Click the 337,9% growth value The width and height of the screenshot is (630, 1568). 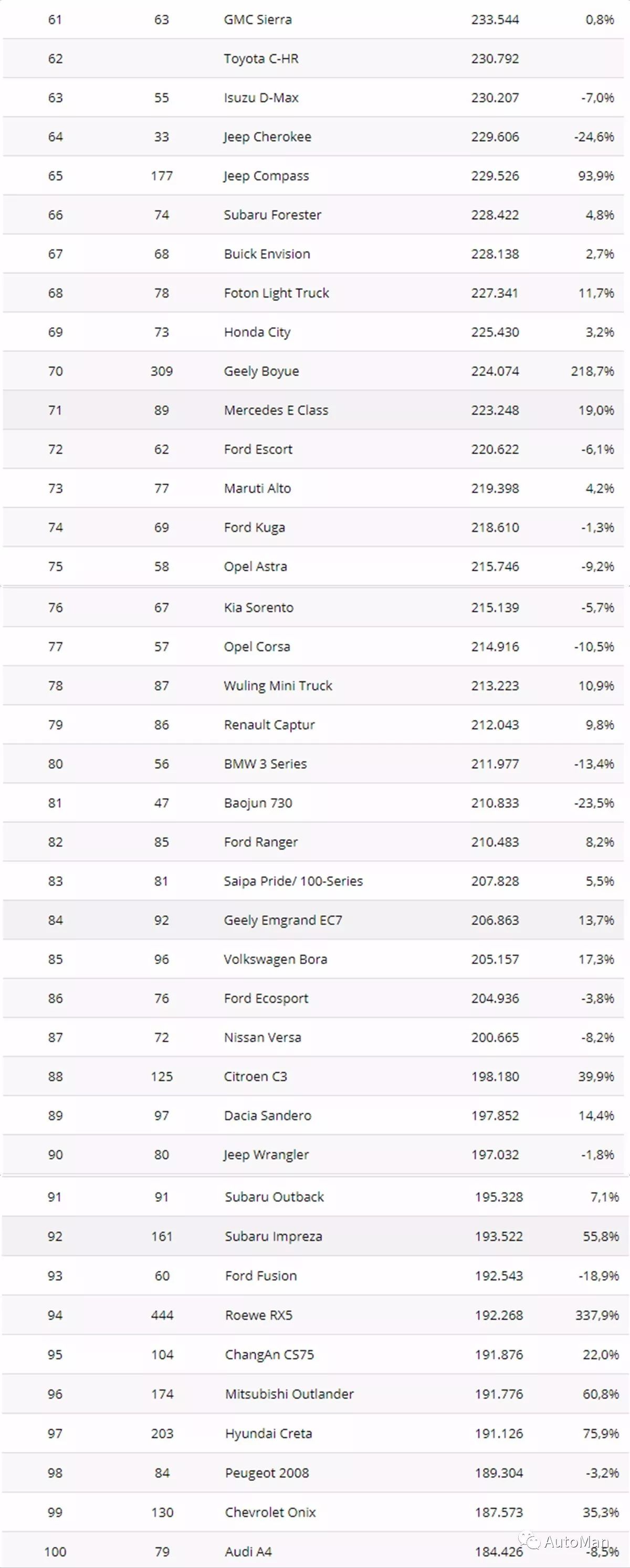596,1315
